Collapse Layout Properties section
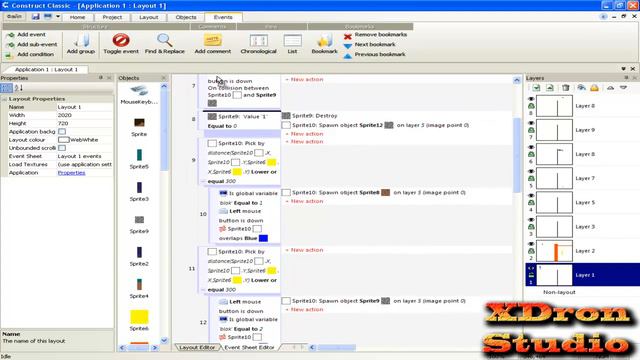This screenshot has height=360, width=640. 4,99
